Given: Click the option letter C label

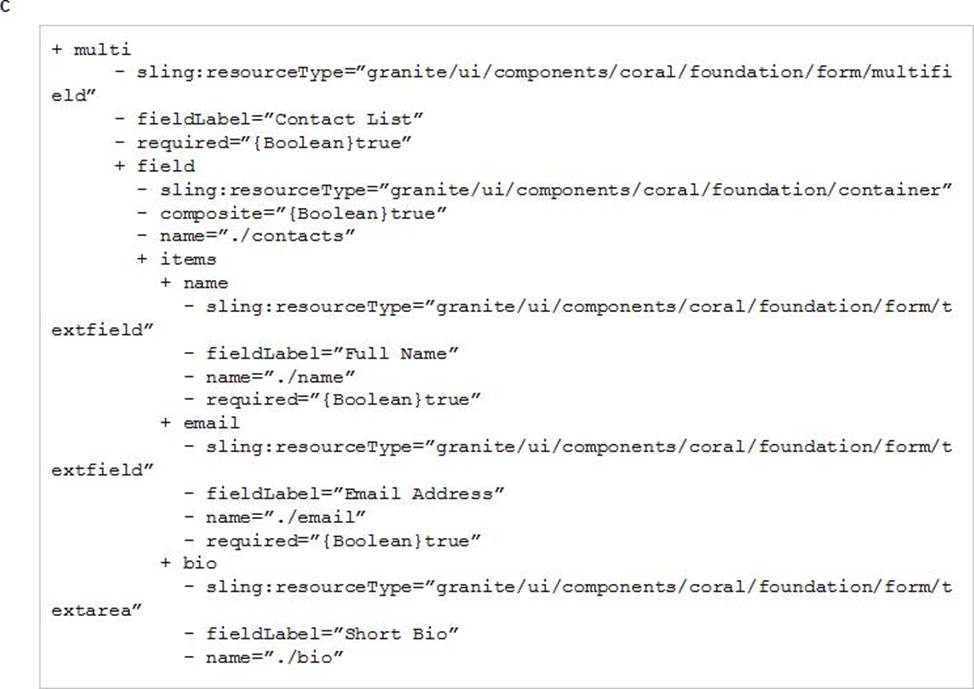Looking at the screenshot, I should click(x=5, y=7).
